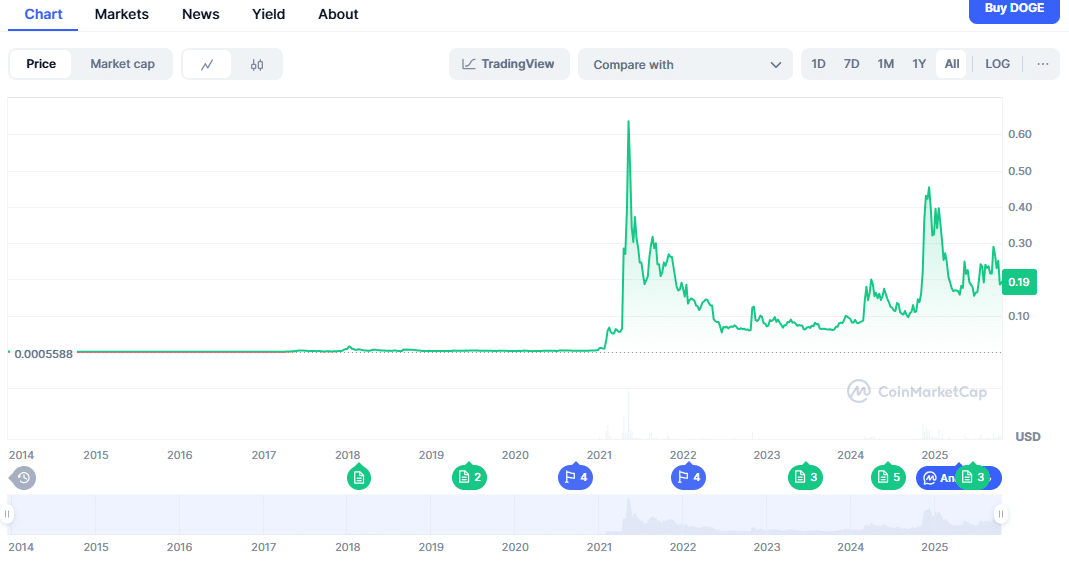
Task: Select the 1Y time range
Action: 919,64
